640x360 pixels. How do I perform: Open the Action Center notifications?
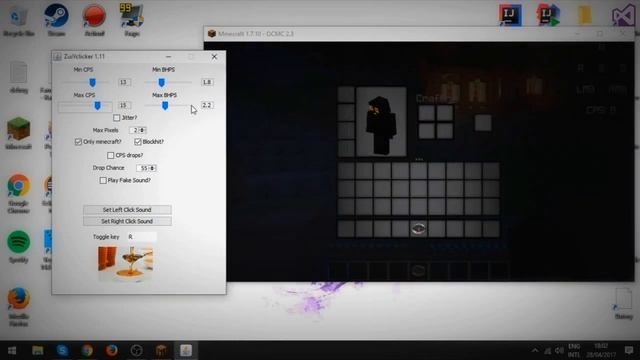629,350
